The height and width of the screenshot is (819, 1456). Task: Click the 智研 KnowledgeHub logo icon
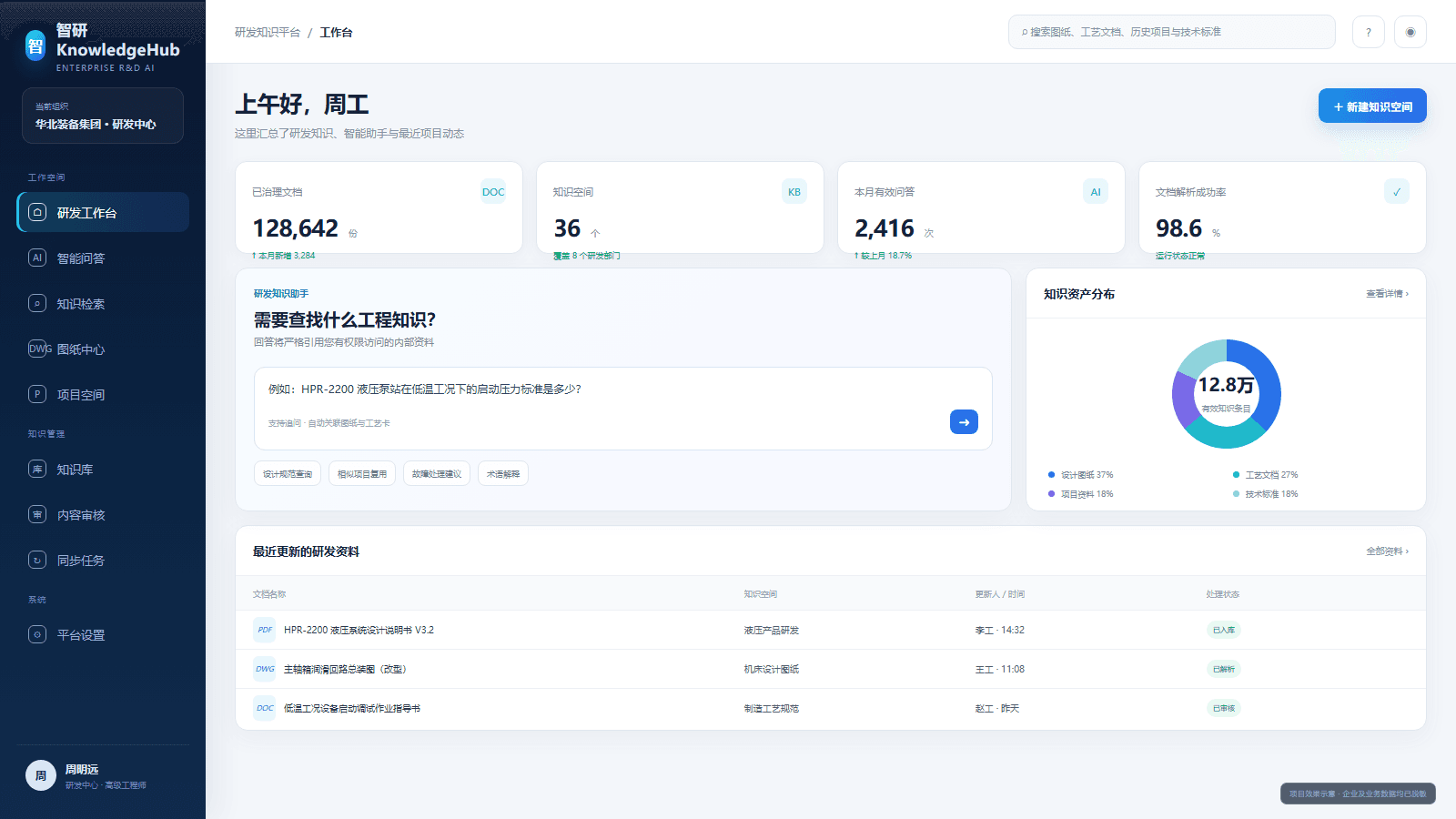[x=35, y=45]
